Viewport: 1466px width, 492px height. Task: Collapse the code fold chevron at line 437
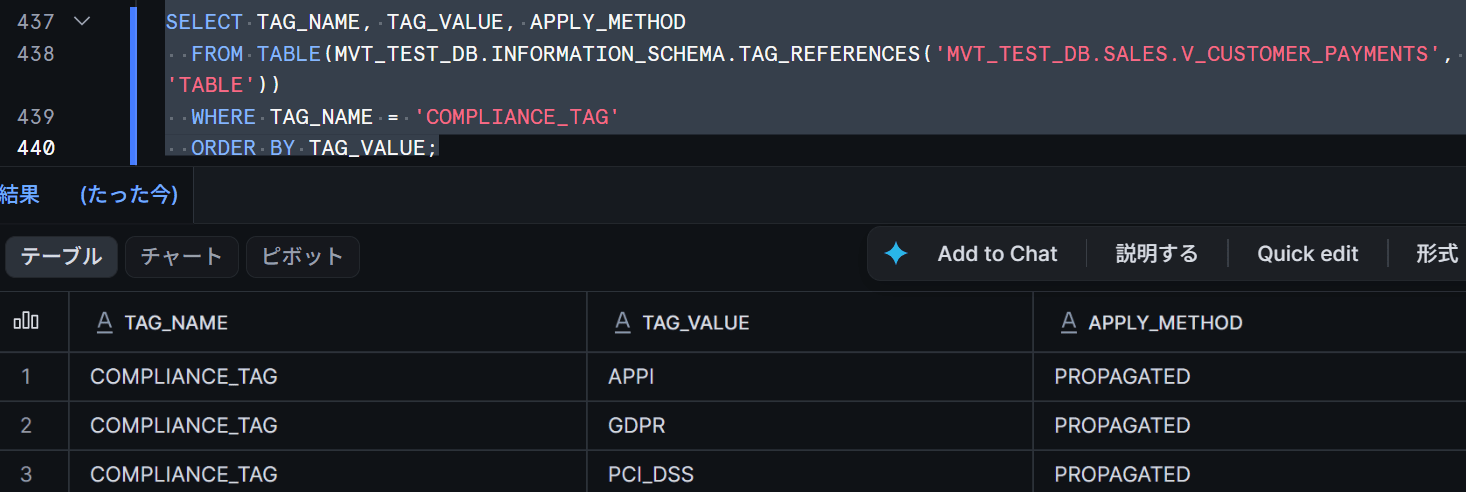(x=82, y=21)
